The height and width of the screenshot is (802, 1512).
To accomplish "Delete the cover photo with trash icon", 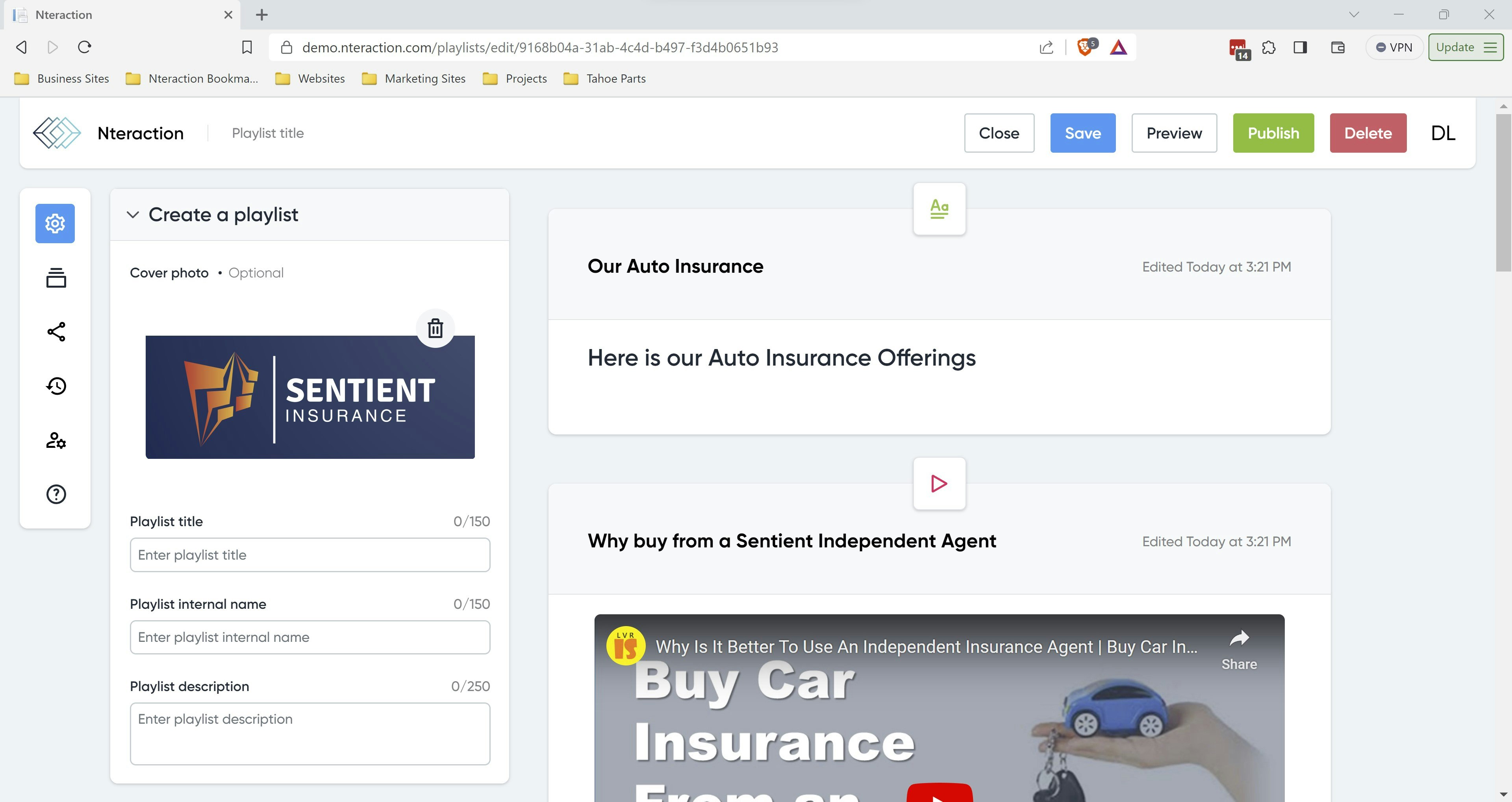I will pos(435,328).
